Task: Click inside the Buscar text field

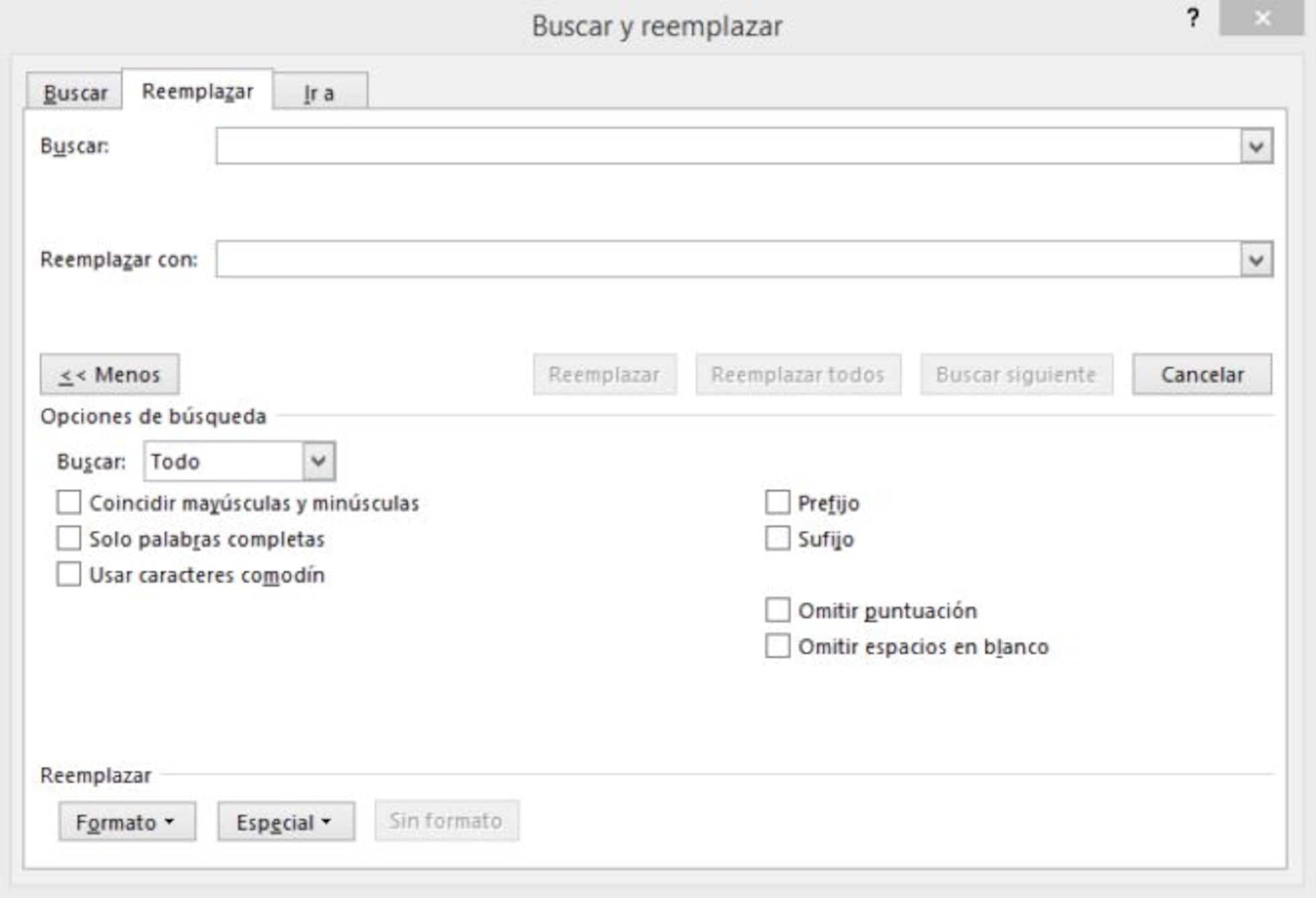Action: [727, 146]
